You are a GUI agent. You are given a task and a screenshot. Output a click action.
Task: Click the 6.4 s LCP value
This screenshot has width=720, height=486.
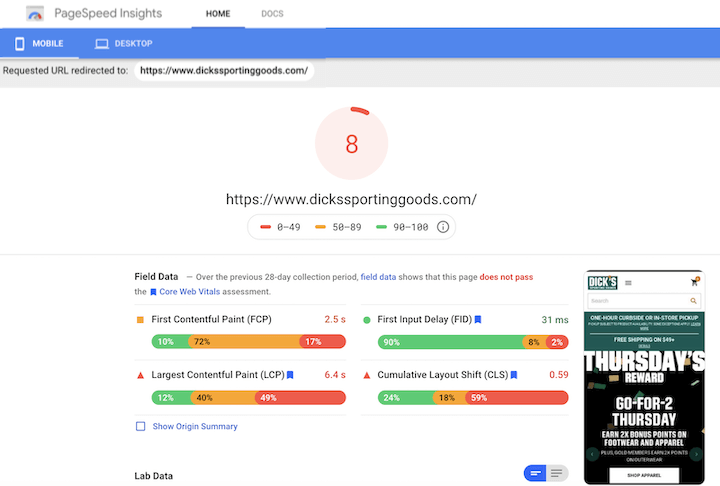(335, 375)
